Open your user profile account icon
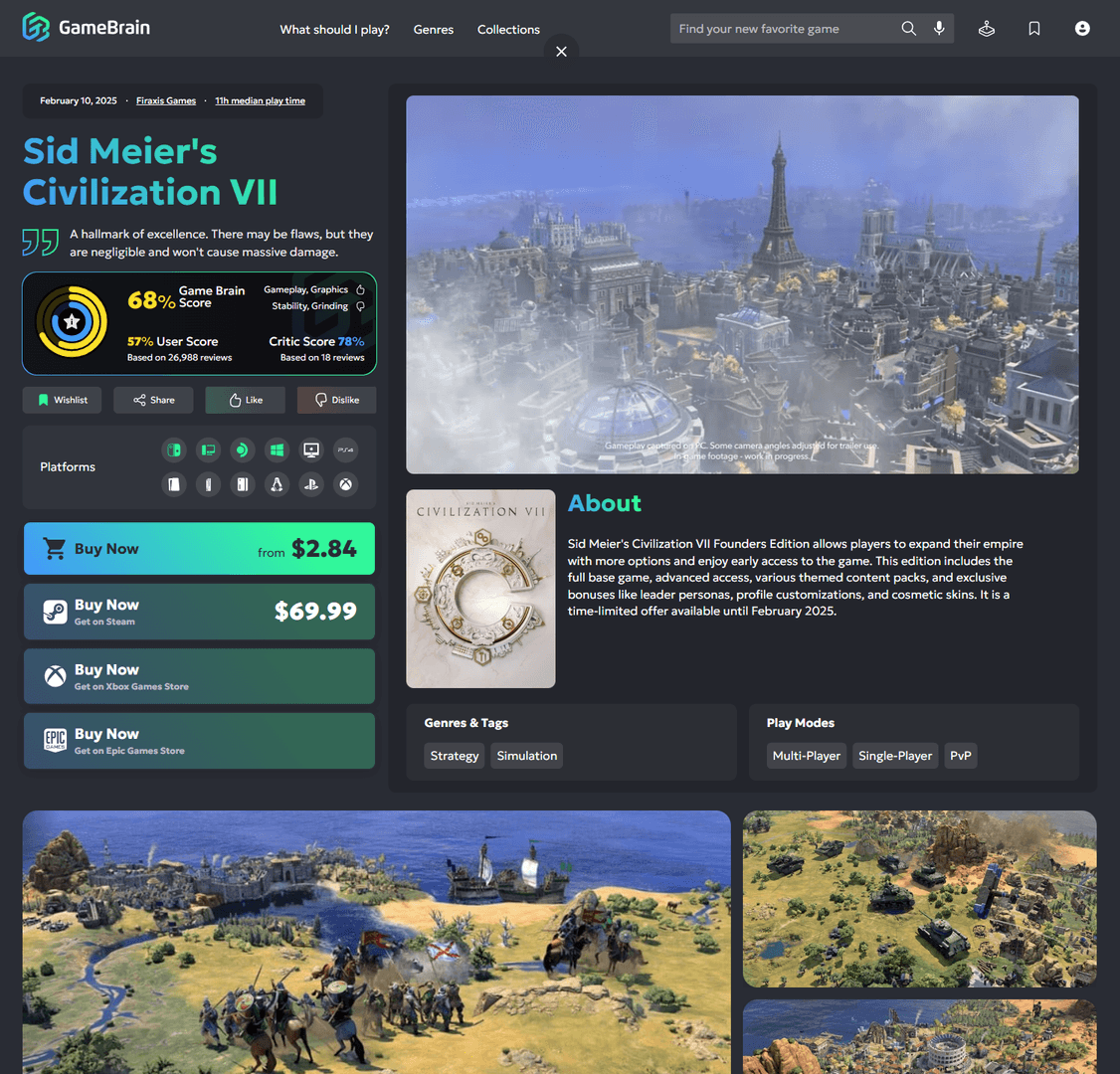This screenshot has width=1120, height=1074. (x=1082, y=29)
